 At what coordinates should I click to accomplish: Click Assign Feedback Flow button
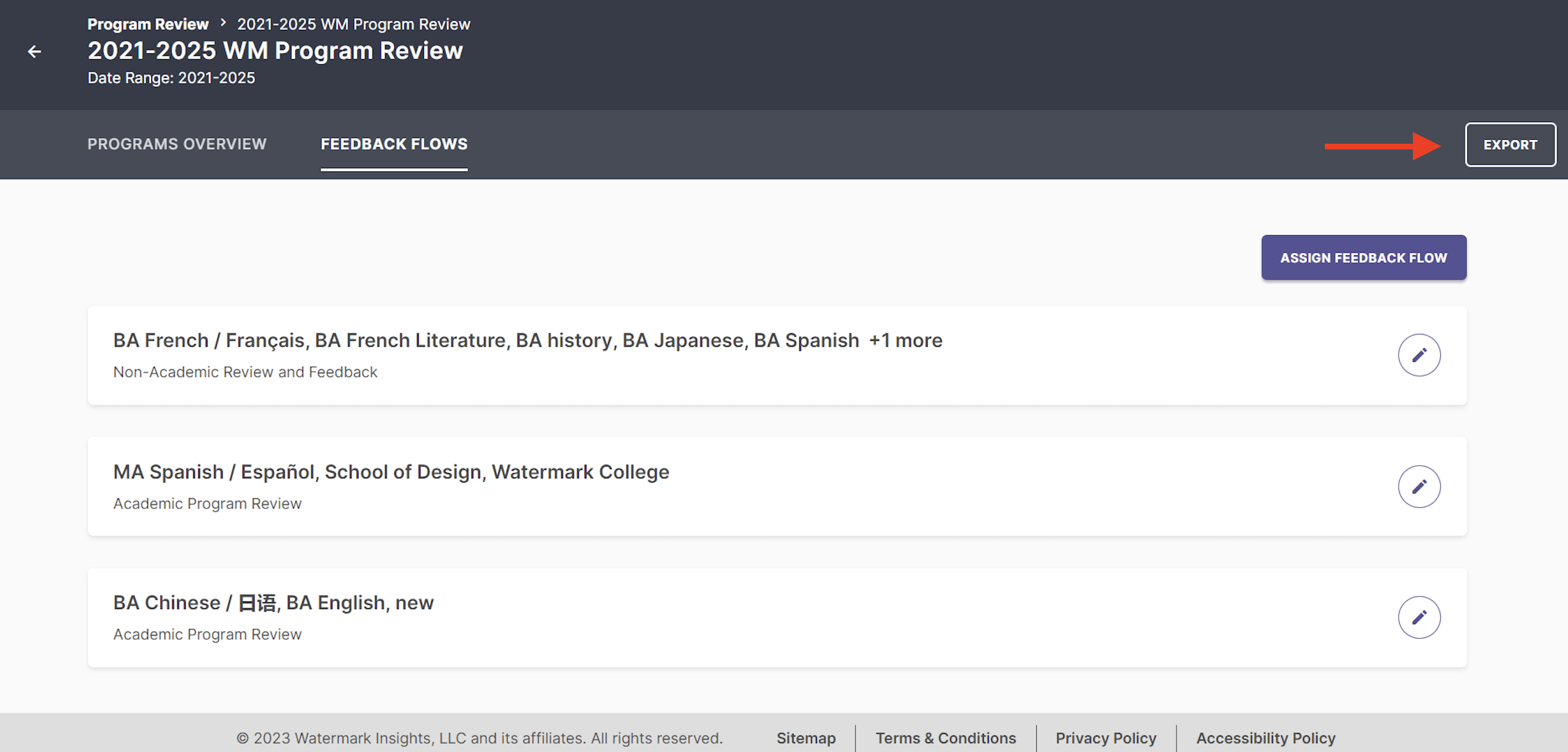pos(1363,257)
